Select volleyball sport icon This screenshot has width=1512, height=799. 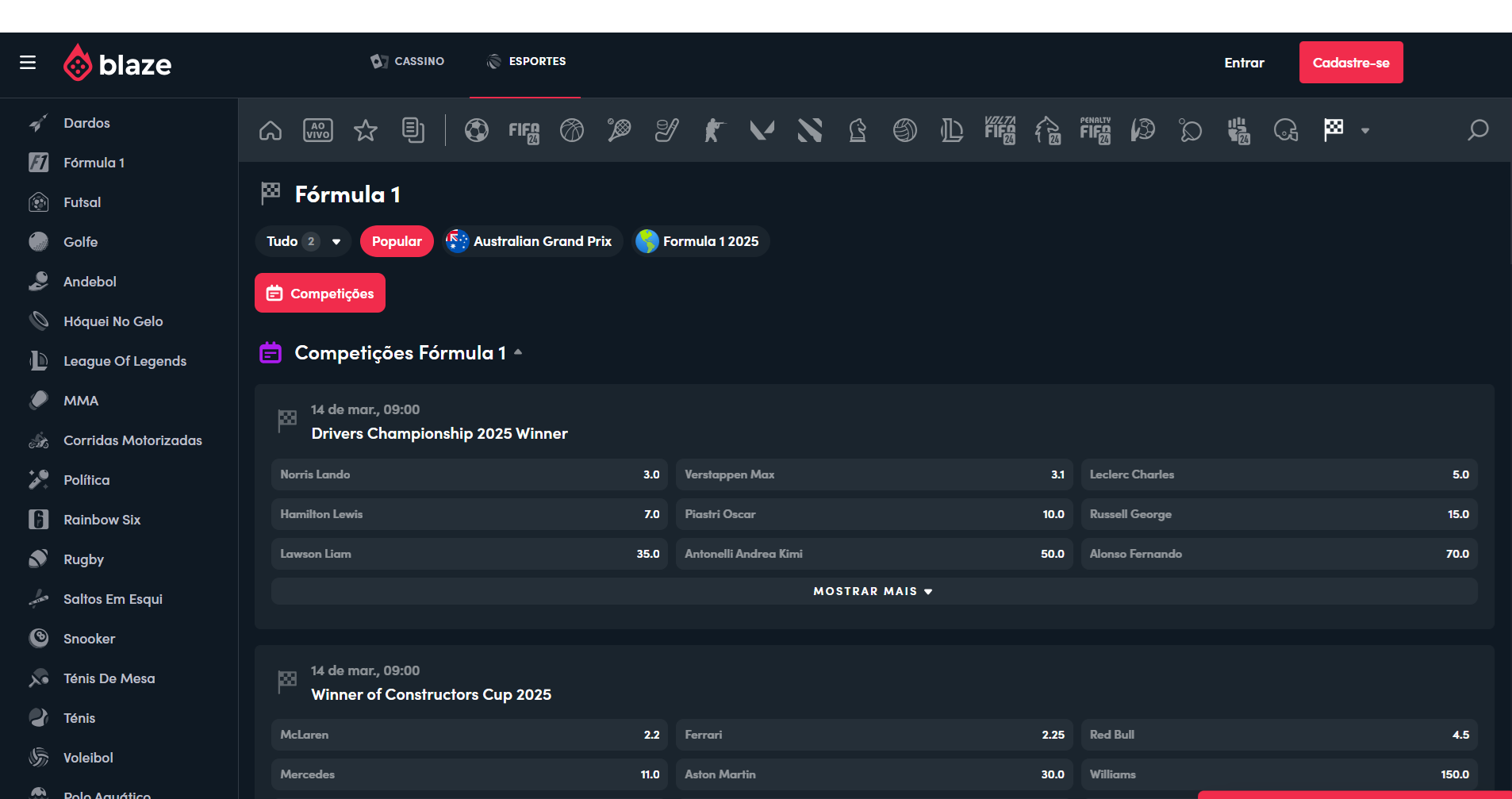(x=905, y=130)
